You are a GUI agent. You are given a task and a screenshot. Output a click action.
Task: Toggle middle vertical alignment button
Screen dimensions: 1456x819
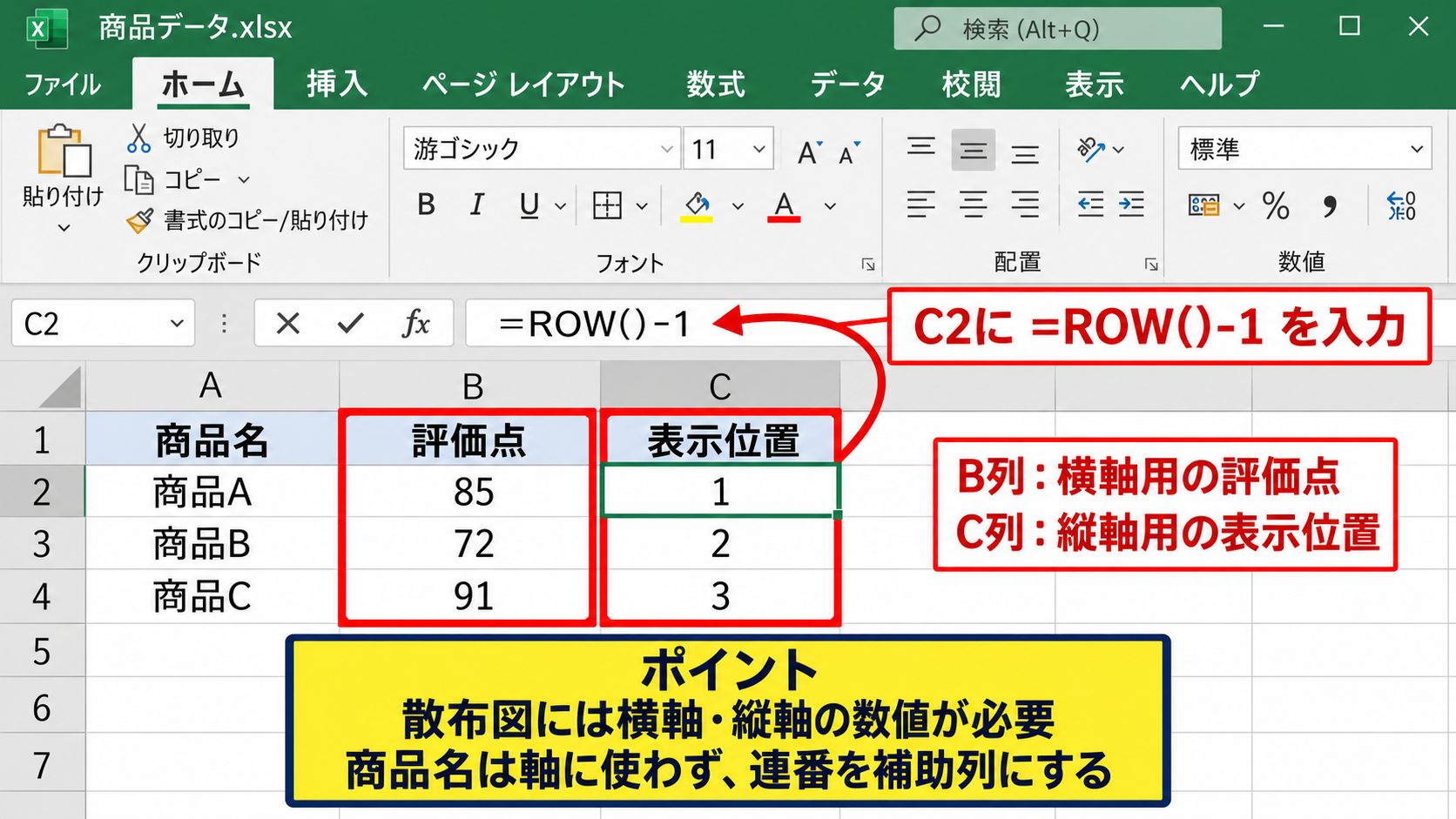(973, 151)
